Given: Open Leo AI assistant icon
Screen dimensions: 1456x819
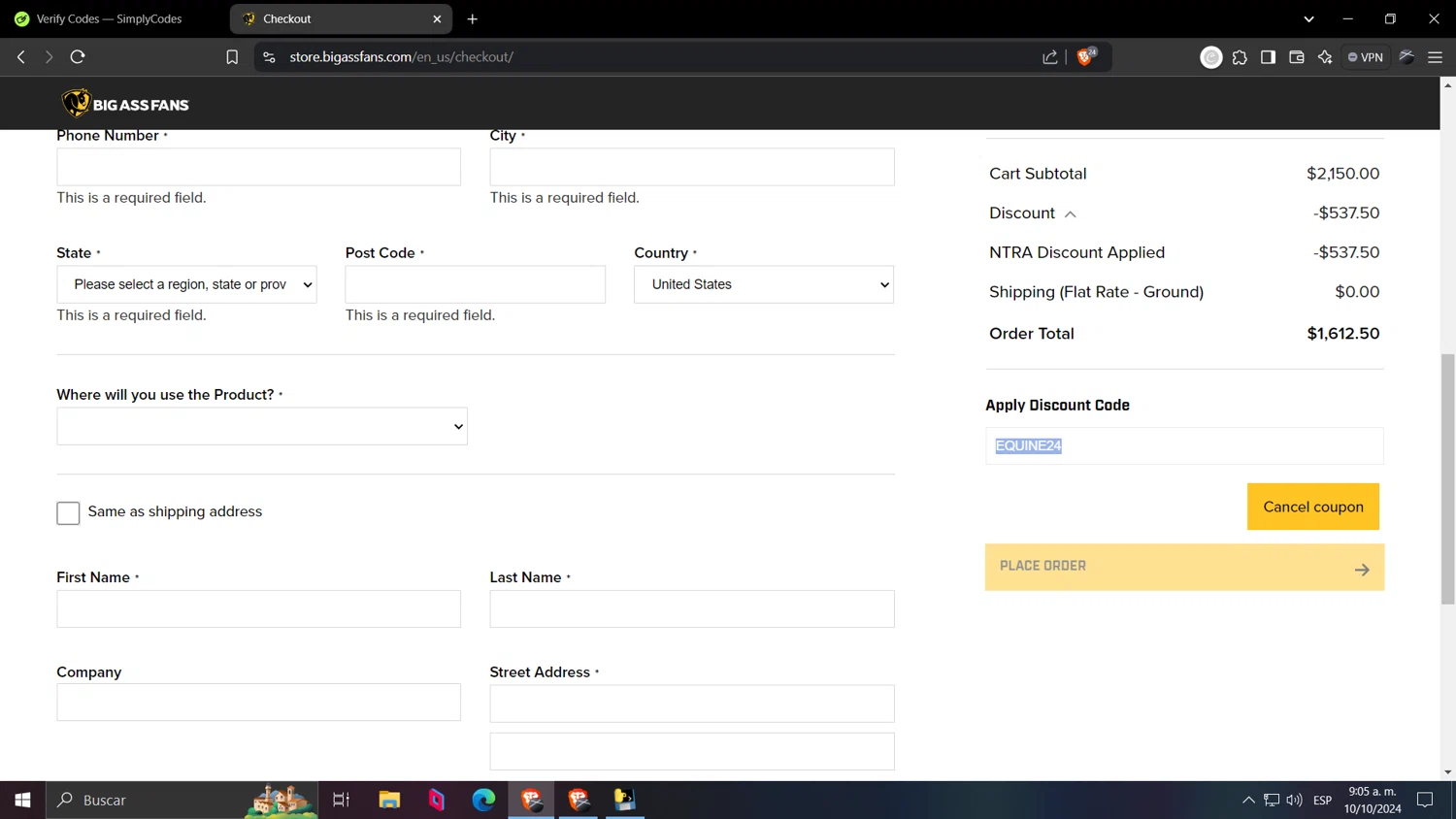Looking at the screenshot, I should (x=1325, y=57).
